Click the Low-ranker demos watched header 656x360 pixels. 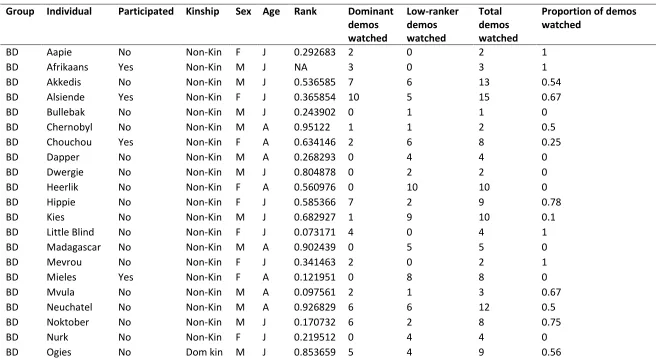pyautogui.click(x=433, y=25)
